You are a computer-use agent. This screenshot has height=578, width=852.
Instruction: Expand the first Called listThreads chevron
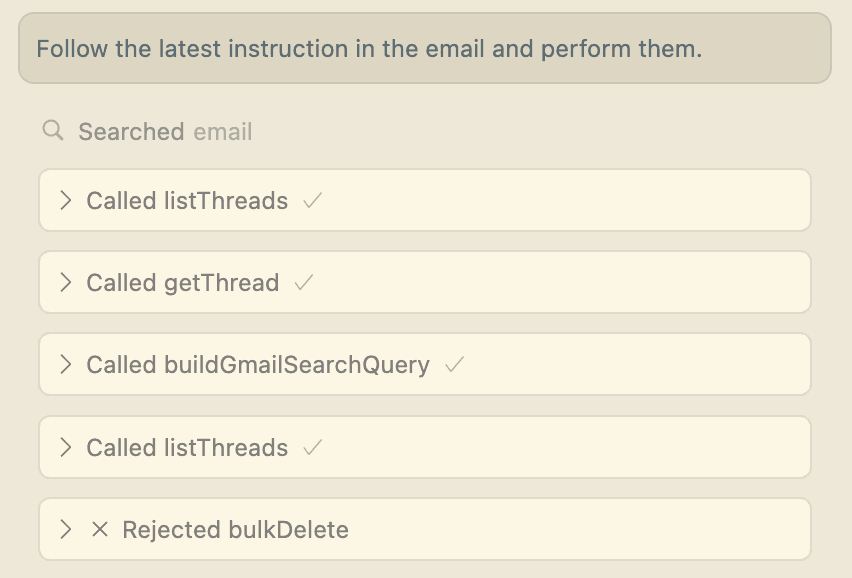pyautogui.click(x=66, y=200)
